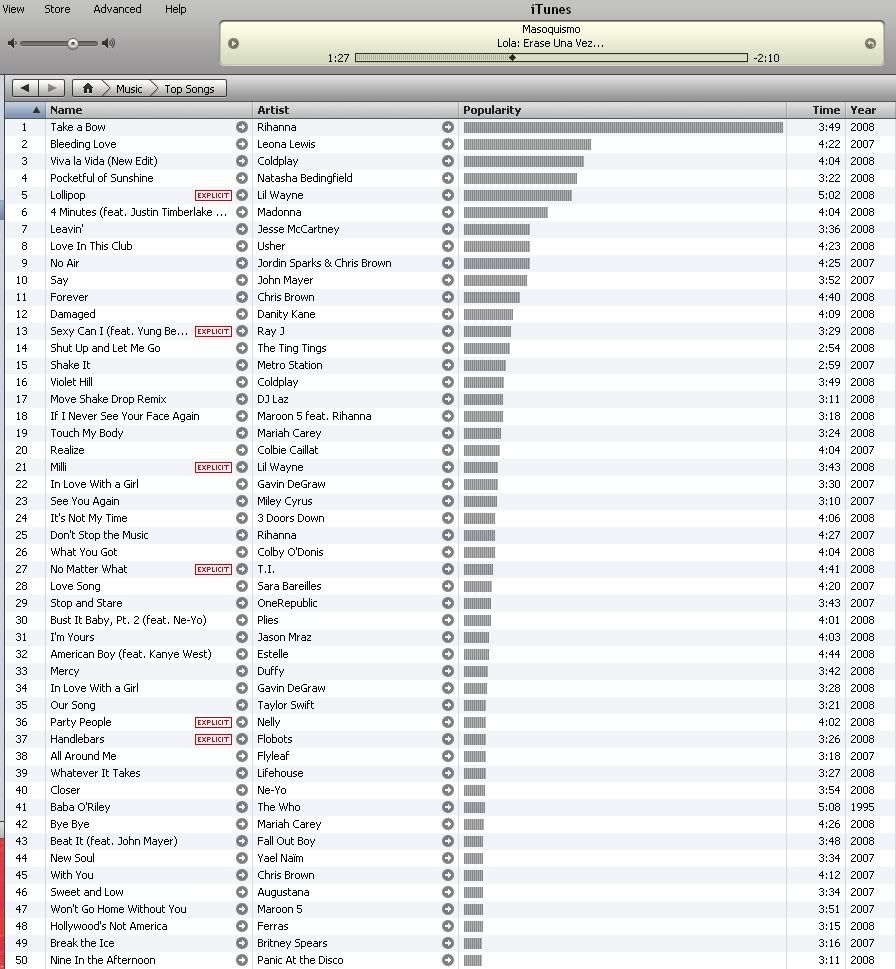Click the arrow icon next to Take a Bow

pos(242,127)
